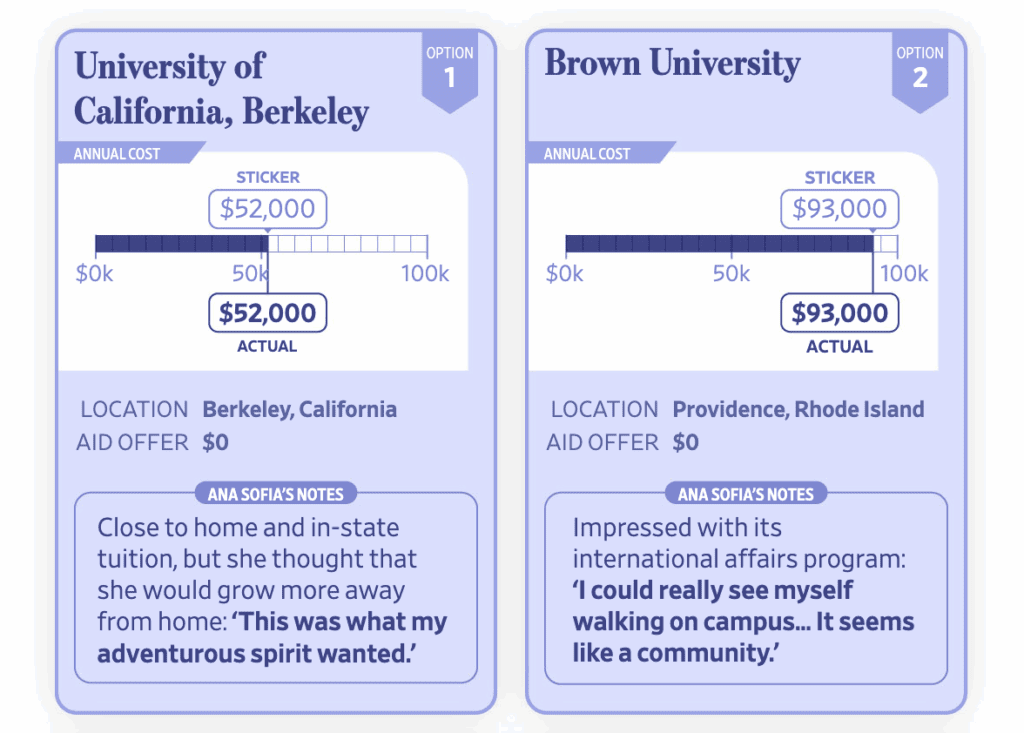Click Brown's annual cost bar
Image resolution: width=1024 pixels, height=733 pixels.
coord(731,244)
